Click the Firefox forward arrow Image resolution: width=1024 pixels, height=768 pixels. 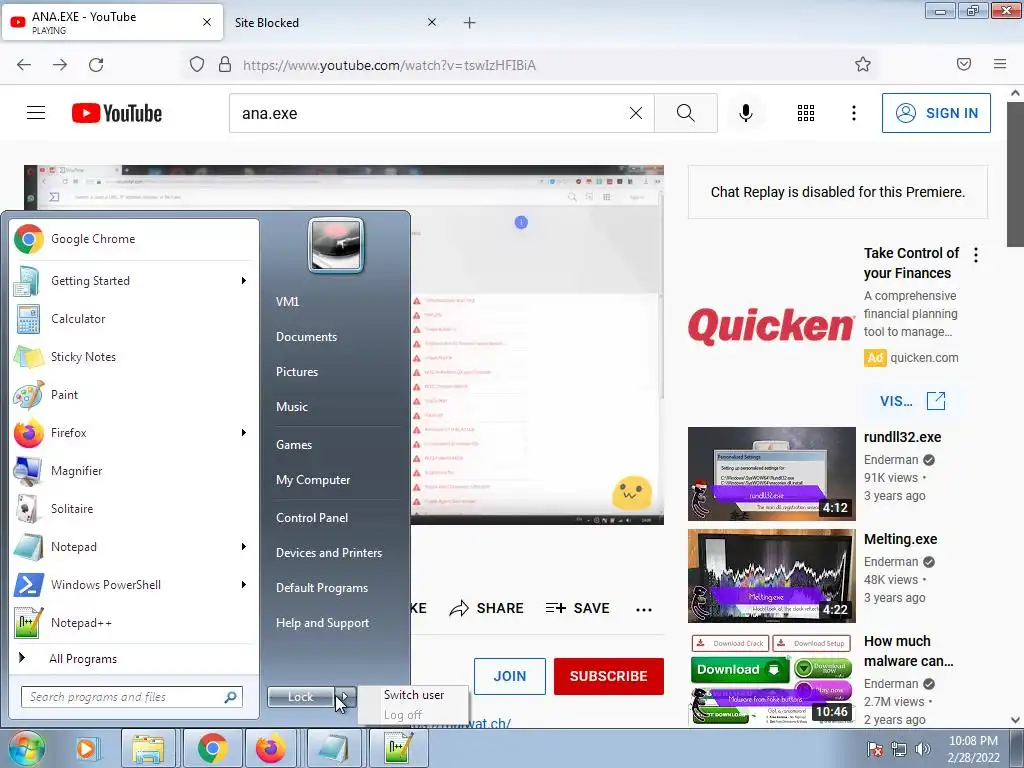[x=60, y=64]
